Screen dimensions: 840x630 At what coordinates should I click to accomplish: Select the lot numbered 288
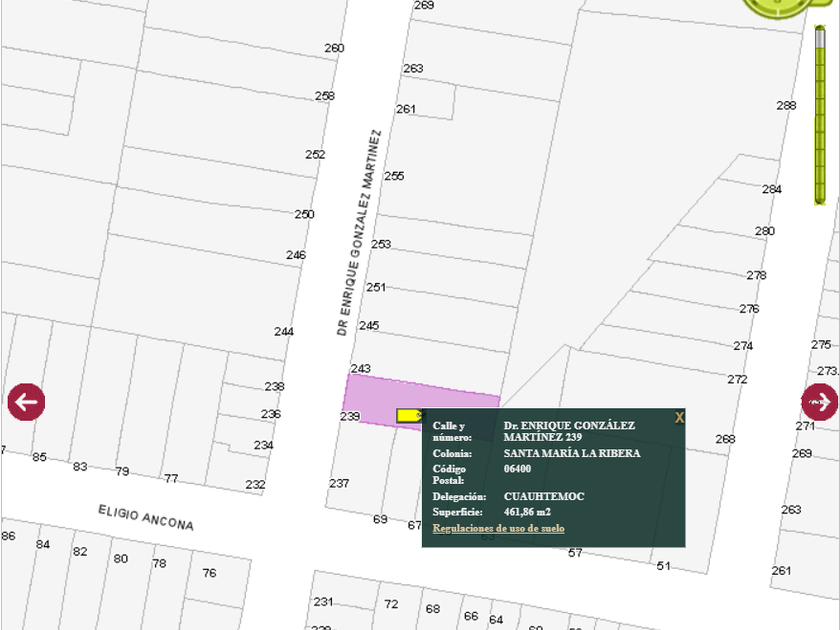786,106
